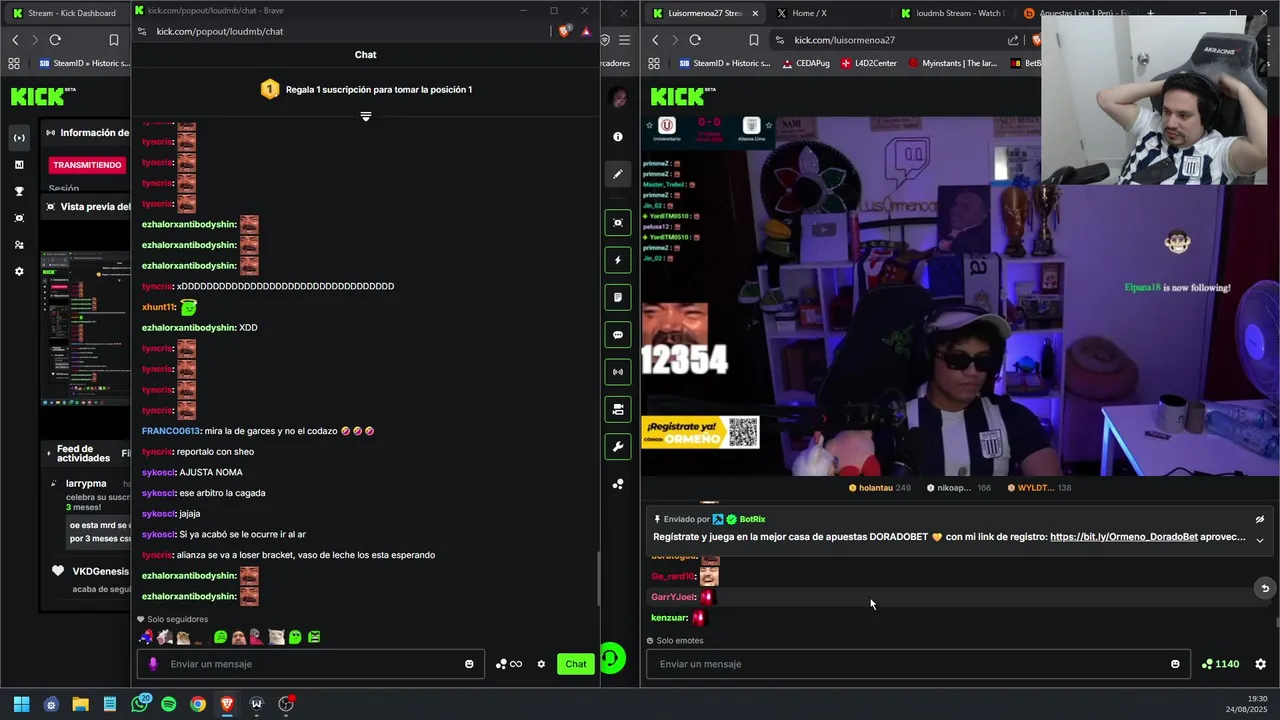Open the bit.ly Ormeno_DoradoBet link
Viewport: 1280px width, 720px height.
[x=1124, y=537]
